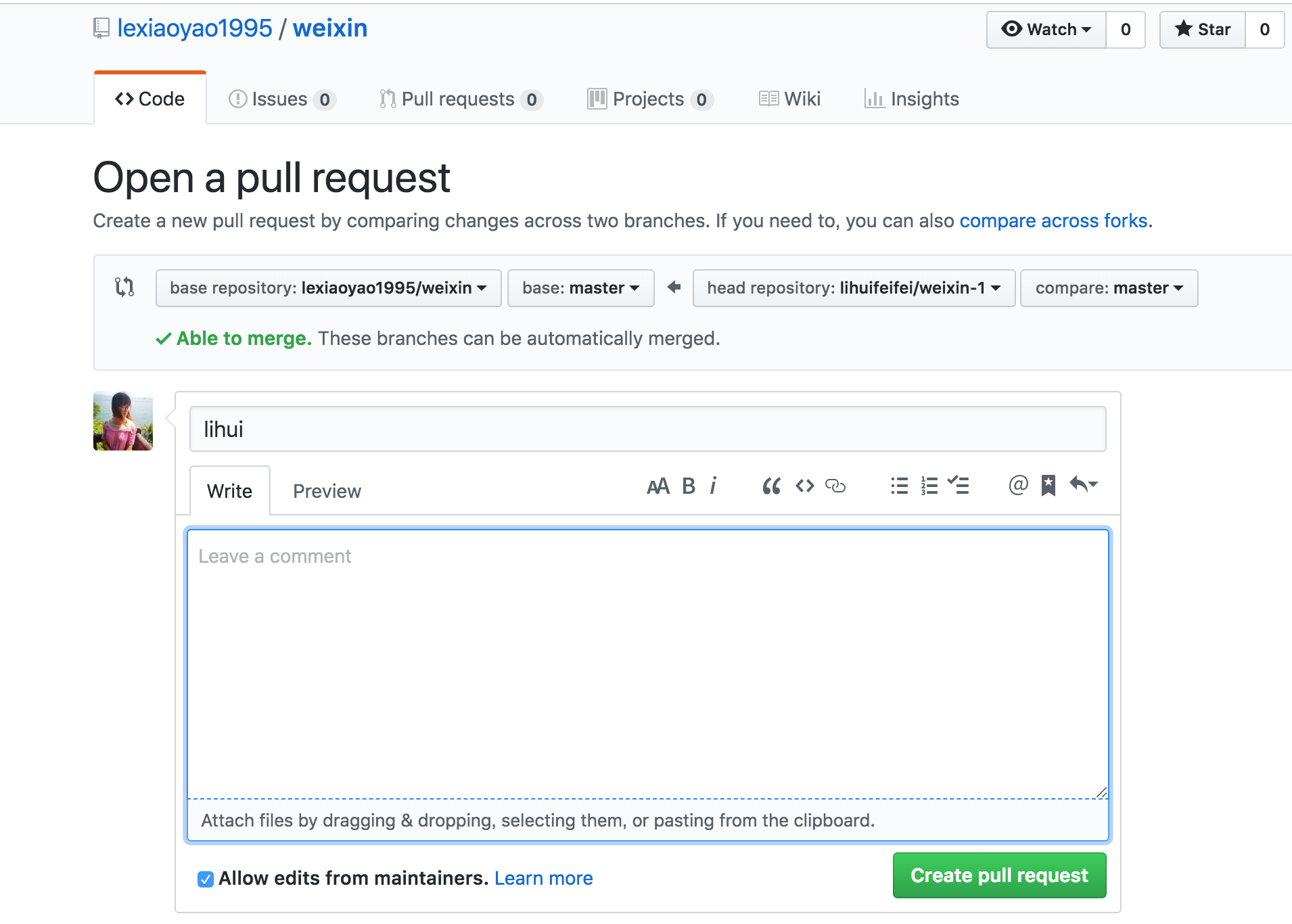This screenshot has height=924, width=1292.
Task: Open saved replies arrow icon
Action: coord(1084,484)
